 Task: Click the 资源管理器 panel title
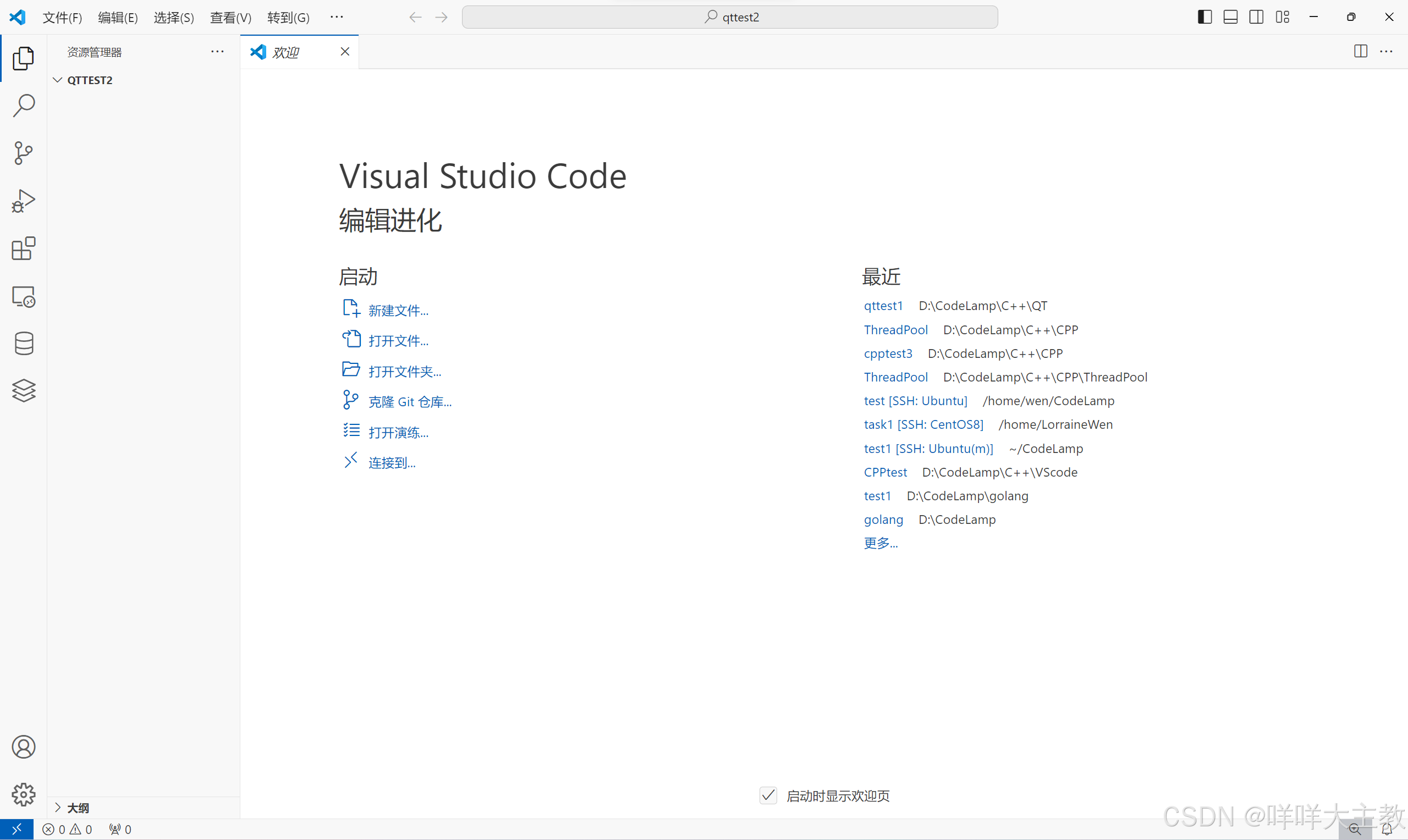95,52
